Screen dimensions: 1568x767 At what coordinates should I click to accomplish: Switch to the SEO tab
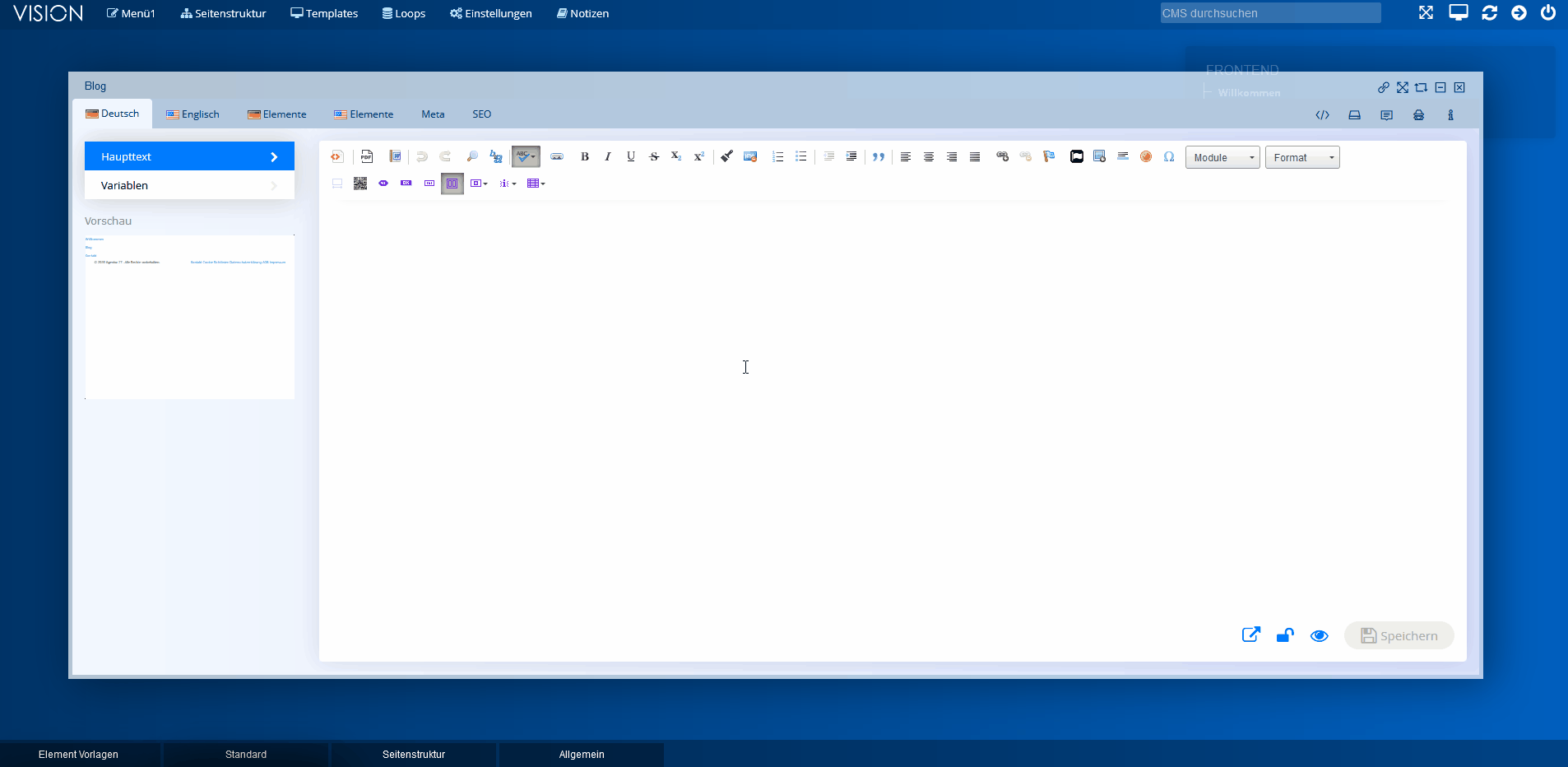coord(481,114)
